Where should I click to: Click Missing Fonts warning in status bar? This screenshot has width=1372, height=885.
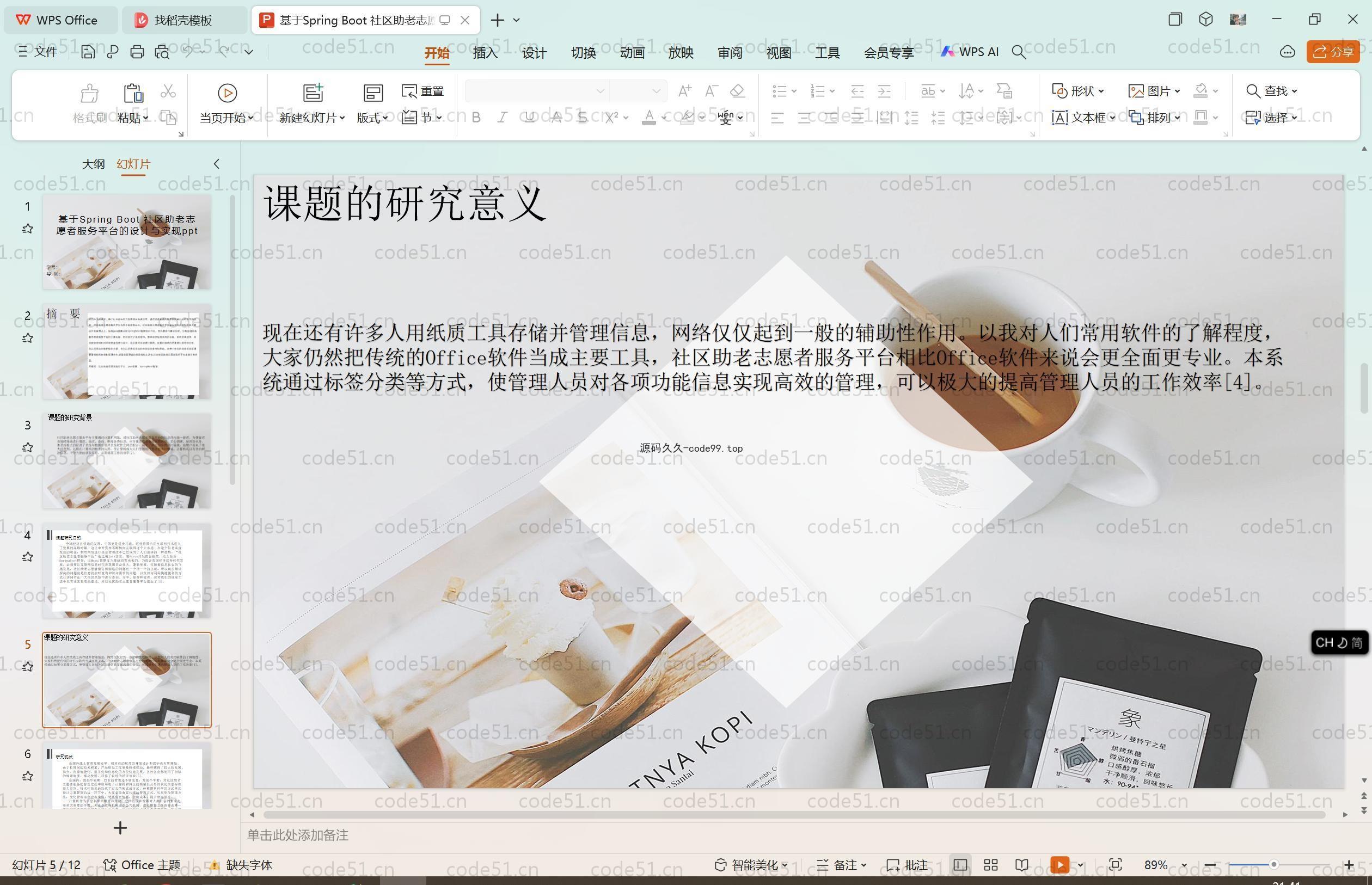tap(240, 865)
